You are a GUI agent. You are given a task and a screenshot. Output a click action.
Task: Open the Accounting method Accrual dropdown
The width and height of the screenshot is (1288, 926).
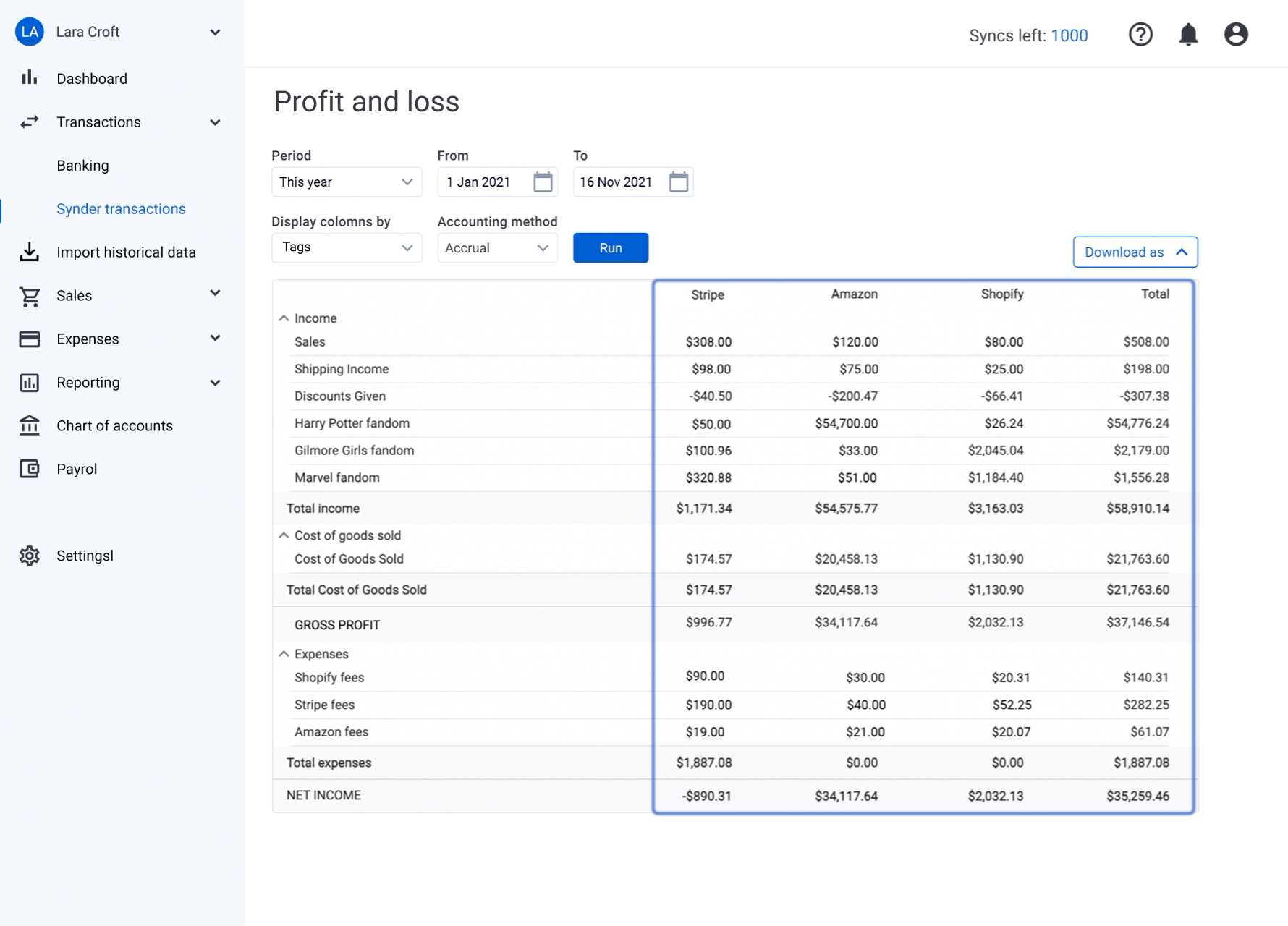[x=497, y=248]
